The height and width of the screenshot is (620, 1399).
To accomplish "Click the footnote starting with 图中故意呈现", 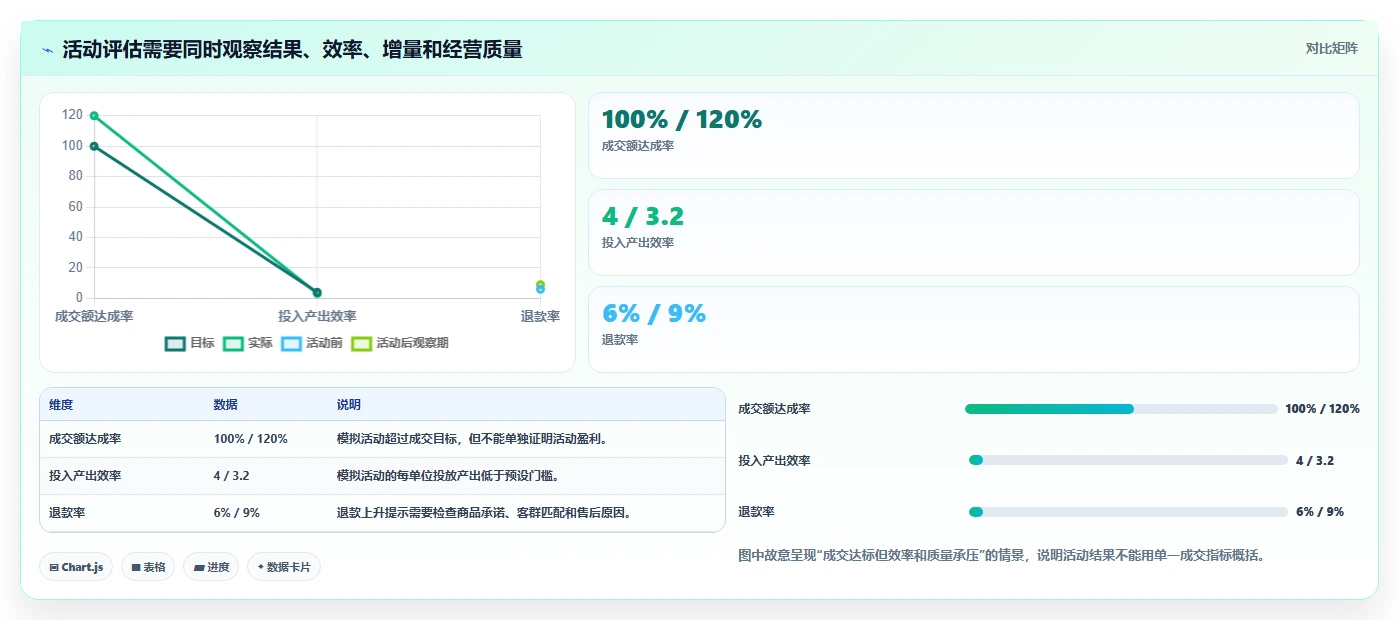I will click(1001, 555).
